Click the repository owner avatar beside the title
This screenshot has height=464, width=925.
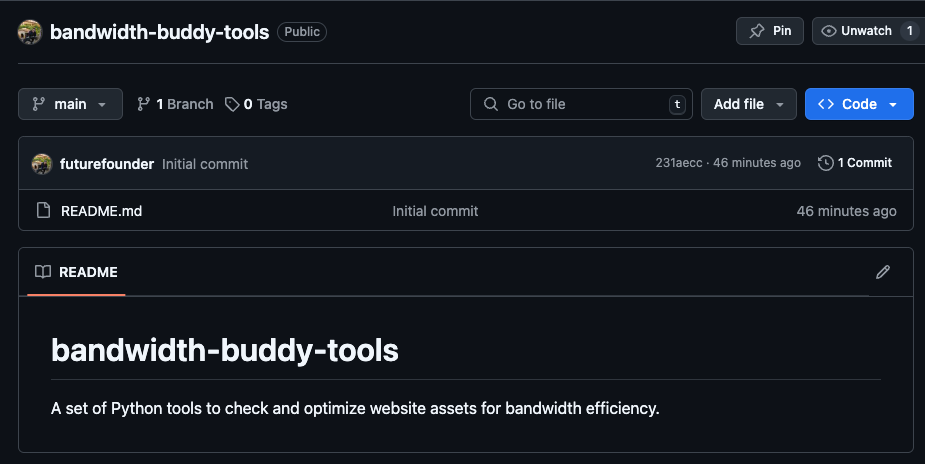click(29, 32)
